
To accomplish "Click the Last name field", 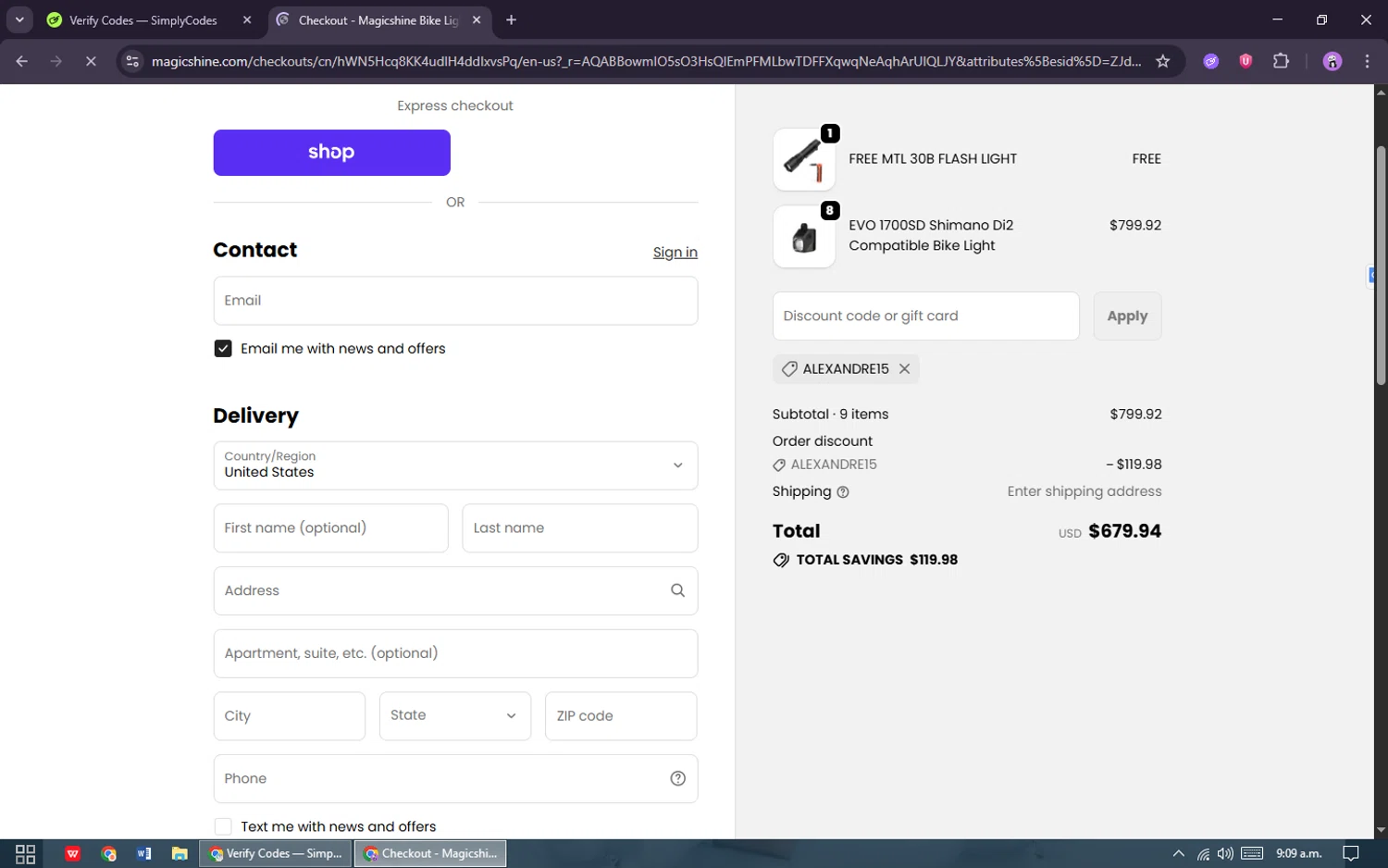I will [x=579, y=528].
